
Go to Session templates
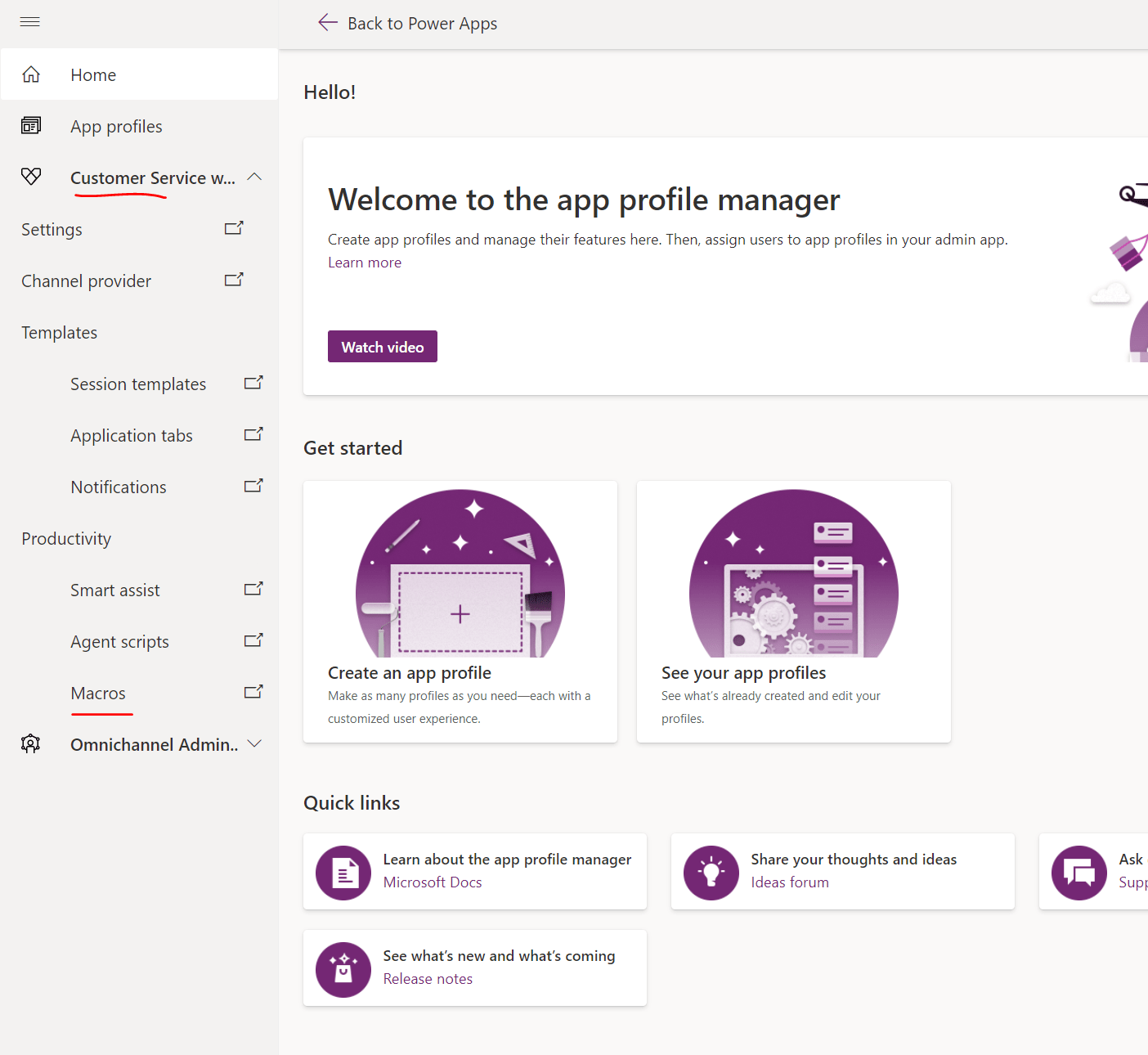(x=138, y=384)
